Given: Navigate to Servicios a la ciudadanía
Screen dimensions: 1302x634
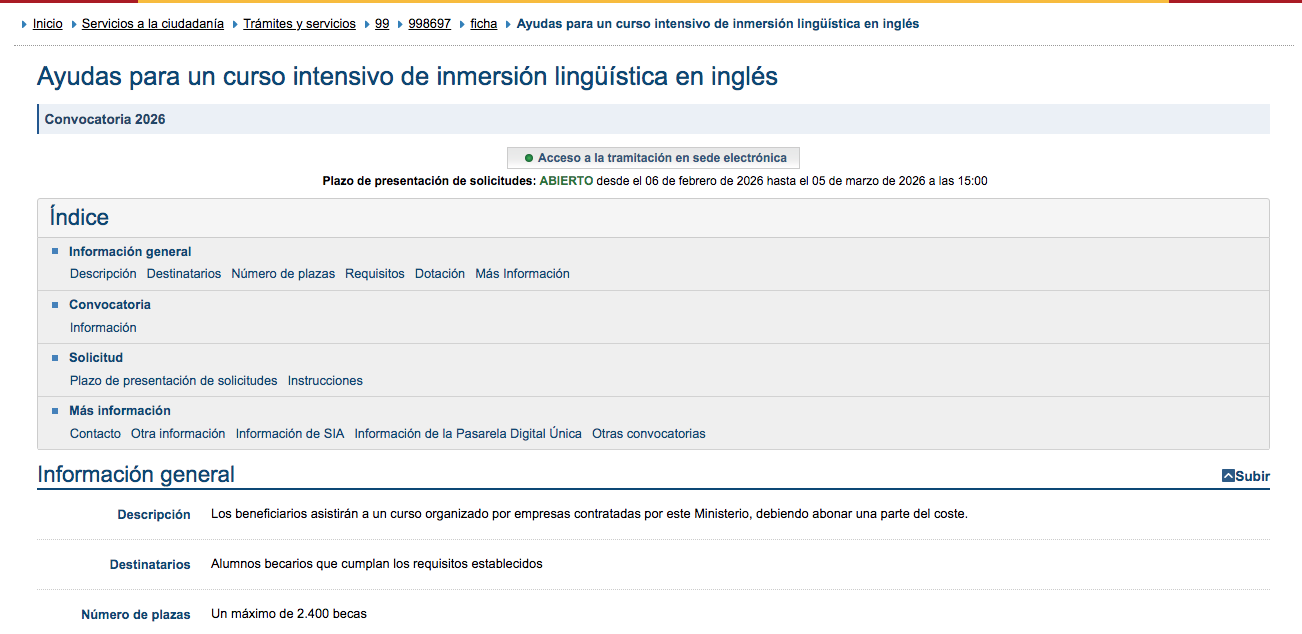Looking at the screenshot, I should [152, 23].
